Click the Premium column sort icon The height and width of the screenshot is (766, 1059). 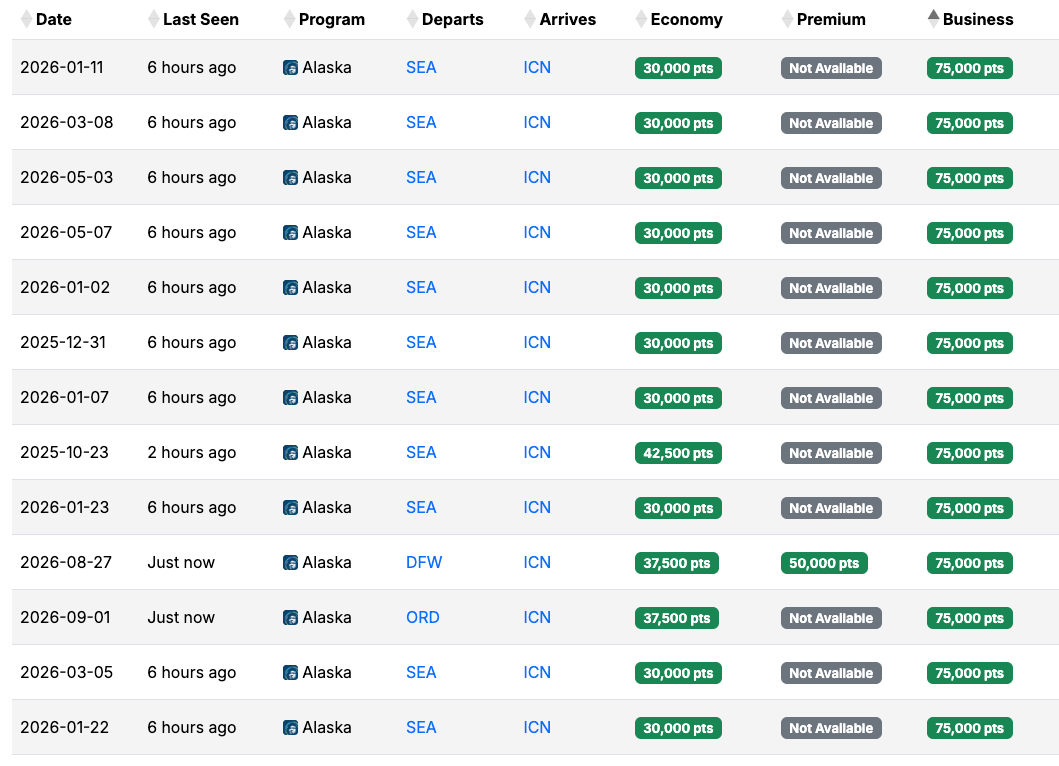click(x=788, y=19)
